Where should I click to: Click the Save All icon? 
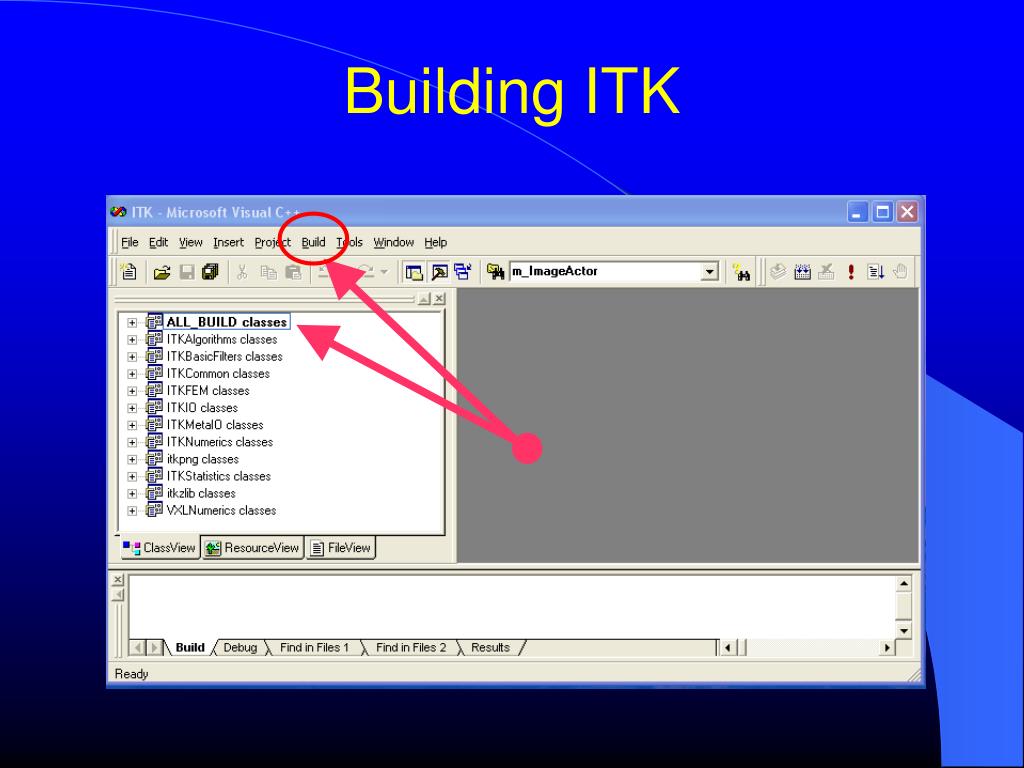210,272
